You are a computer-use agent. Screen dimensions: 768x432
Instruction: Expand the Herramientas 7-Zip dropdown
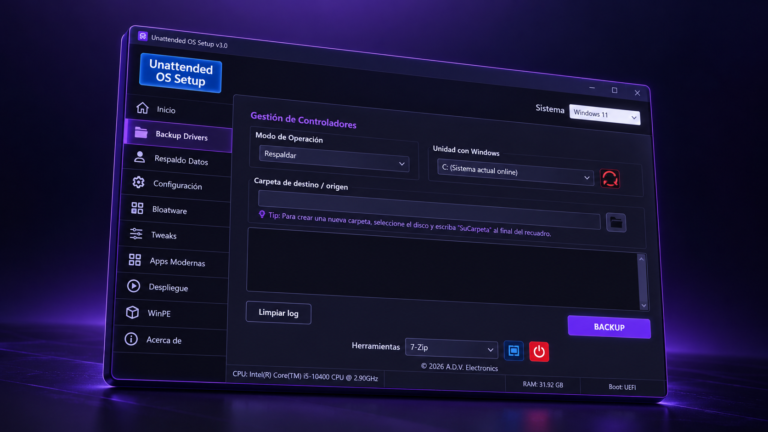pyautogui.click(x=451, y=348)
